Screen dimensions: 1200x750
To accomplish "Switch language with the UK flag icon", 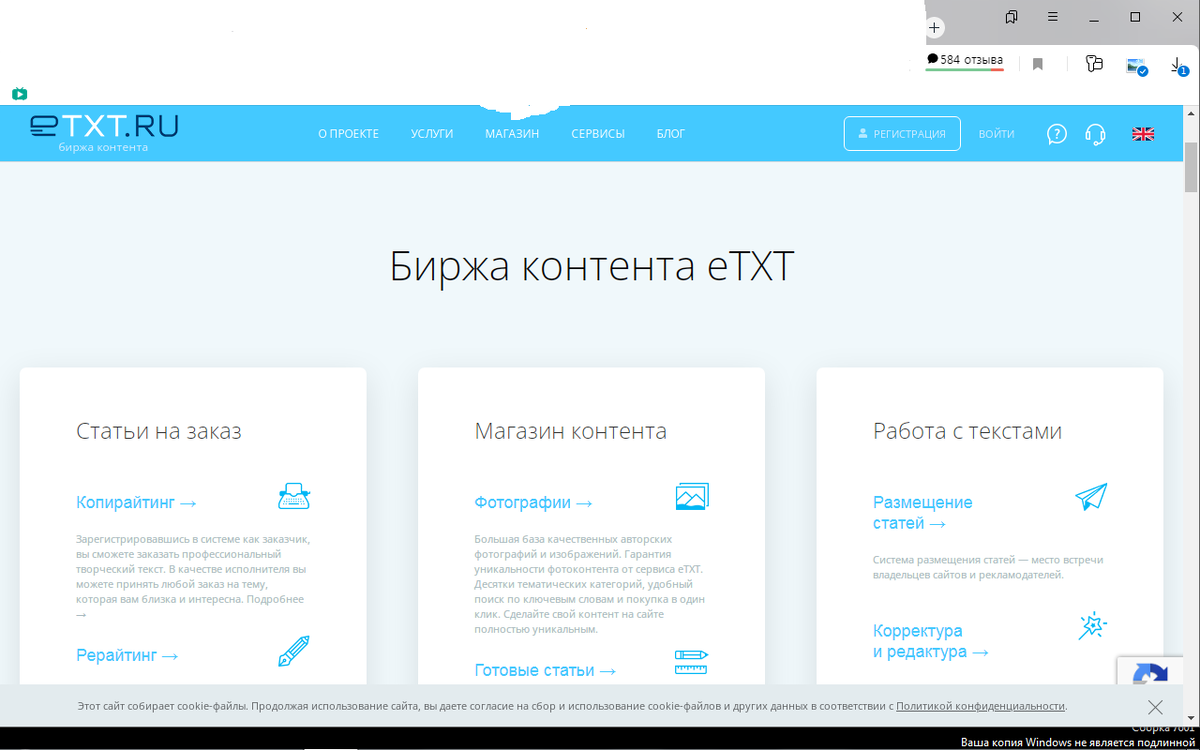I will pos(1143,134).
